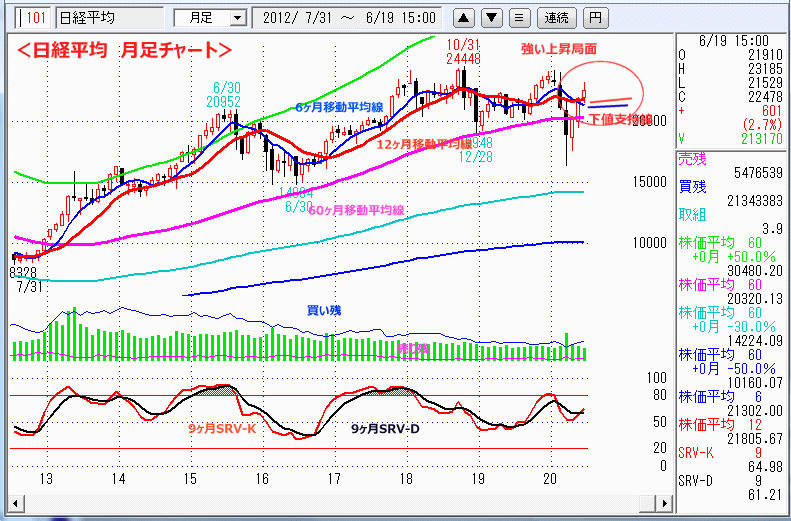Select the 日経平均 name field

[x=108, y=18]
